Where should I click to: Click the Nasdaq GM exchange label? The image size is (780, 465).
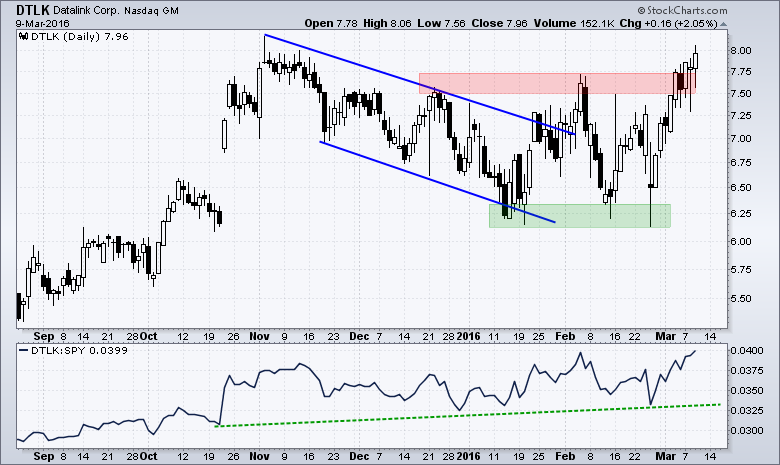(x=151, y=10)
